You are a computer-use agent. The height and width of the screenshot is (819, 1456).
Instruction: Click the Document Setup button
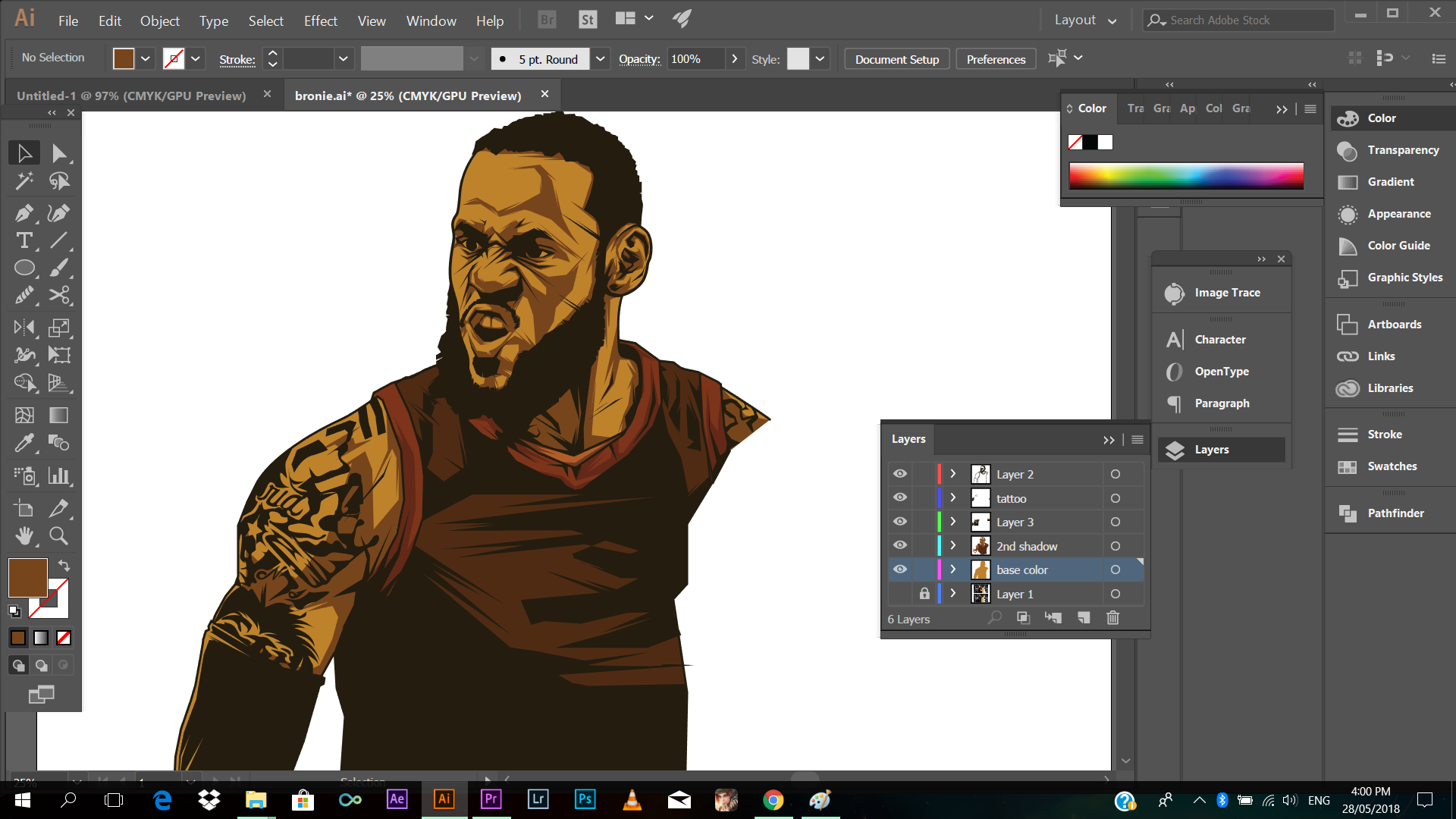click(897, 59)
